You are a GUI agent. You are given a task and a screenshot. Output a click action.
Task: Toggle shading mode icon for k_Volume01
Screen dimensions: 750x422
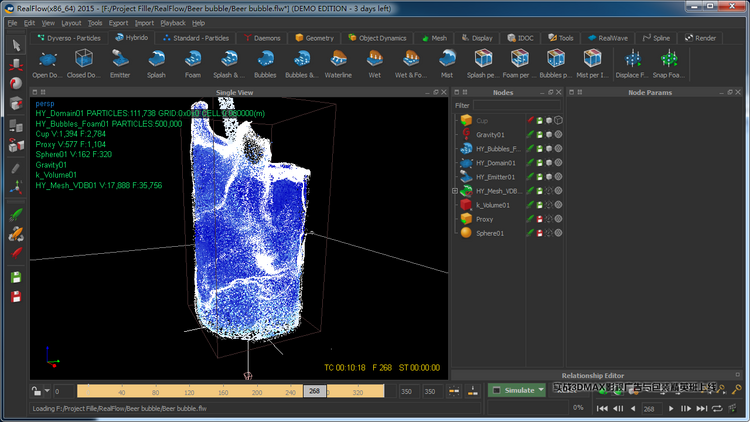click(558, 205)
